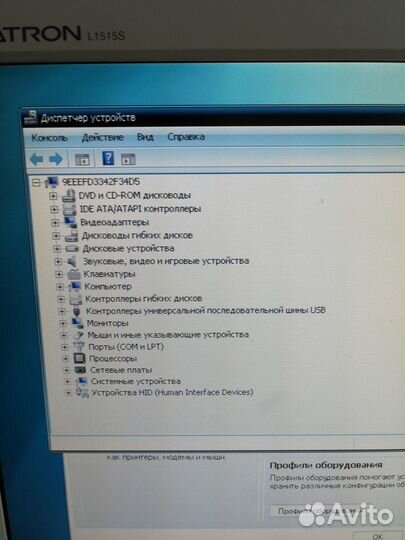Click the rightmost toolbar pane icon after Help

(x=128, y=159)
